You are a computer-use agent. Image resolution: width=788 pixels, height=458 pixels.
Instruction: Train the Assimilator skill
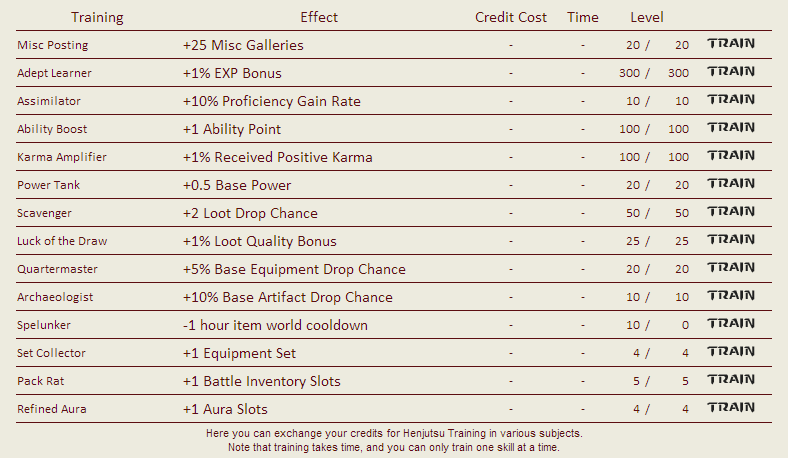pyautogui.click(x=731, y=100)
